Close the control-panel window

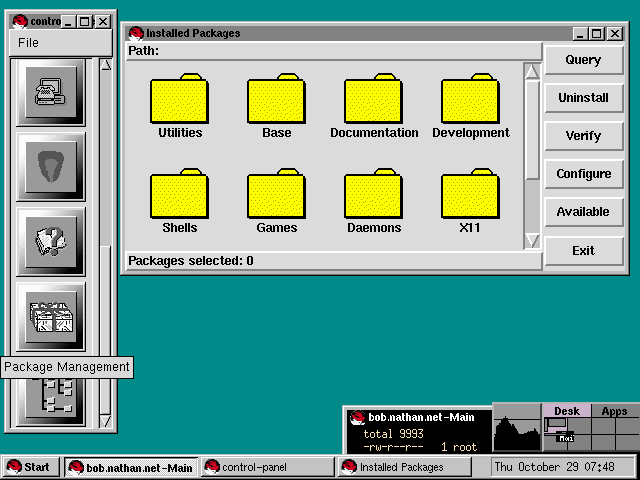point(103,22)
